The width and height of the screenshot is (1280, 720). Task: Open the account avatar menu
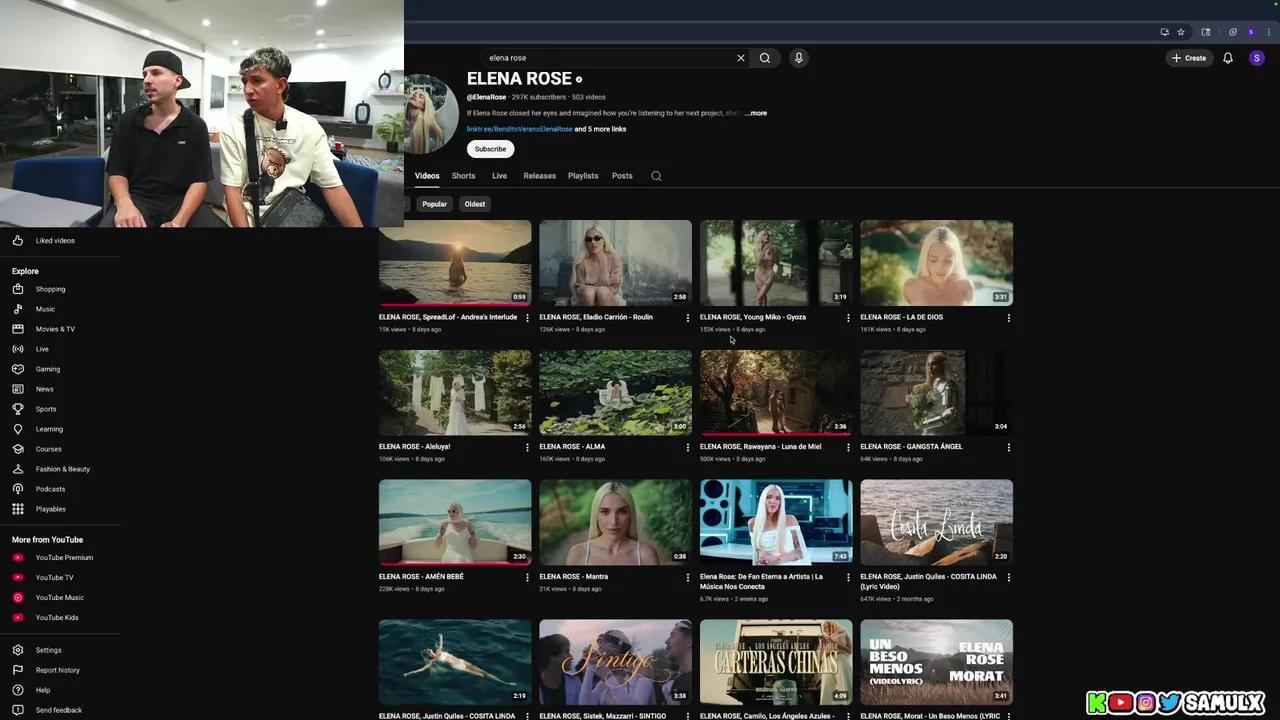point(1257,58)
